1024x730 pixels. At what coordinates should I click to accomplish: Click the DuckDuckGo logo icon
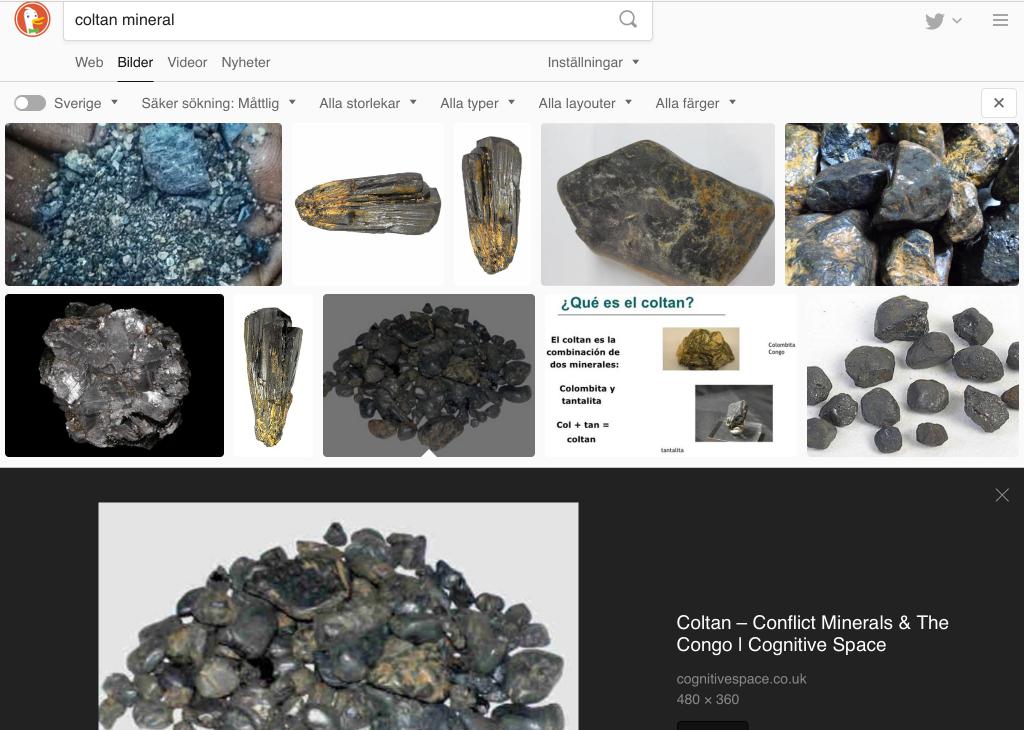32,20
